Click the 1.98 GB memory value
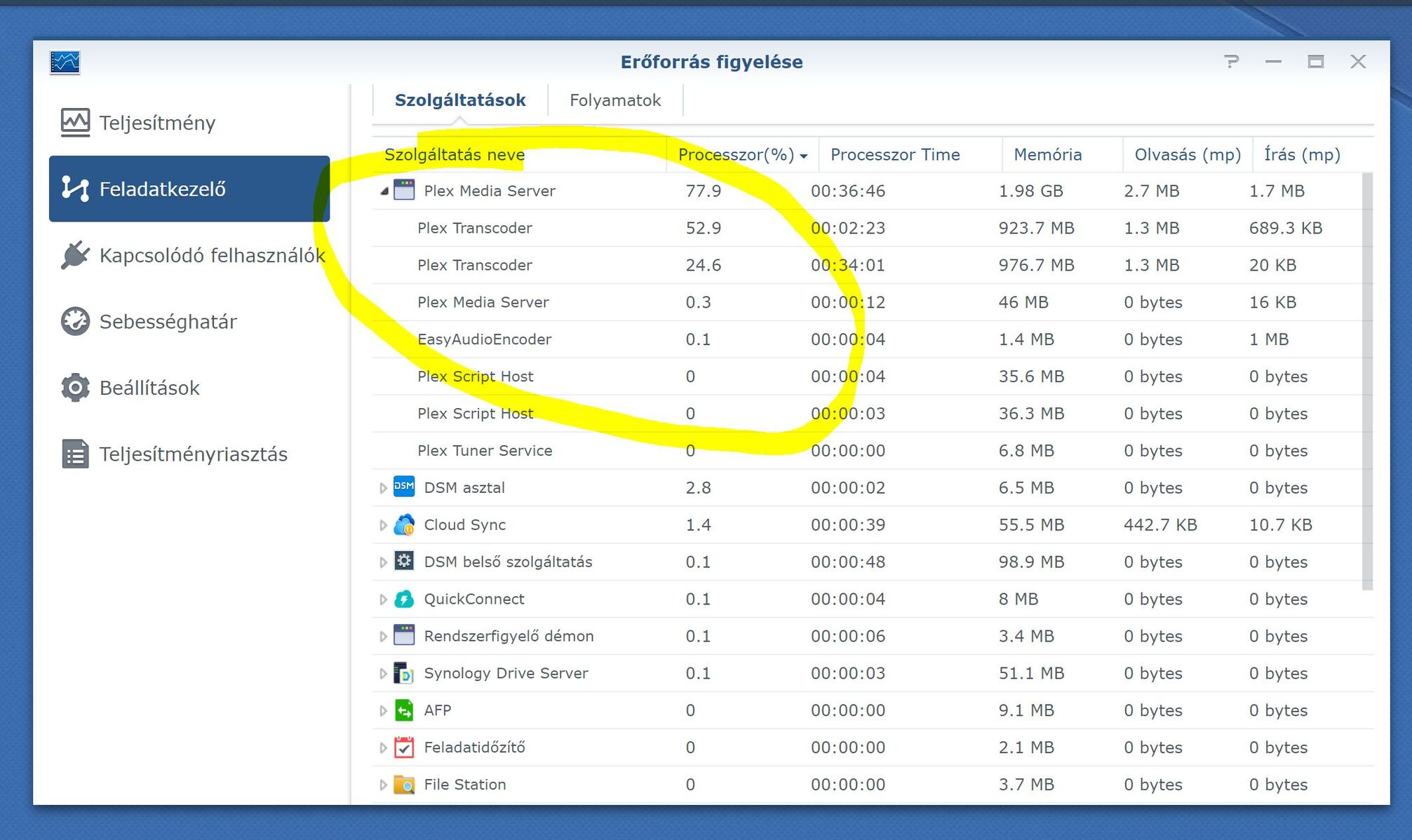The height and width of the screenshot is (840, 1412). (x=1030, y=191)
